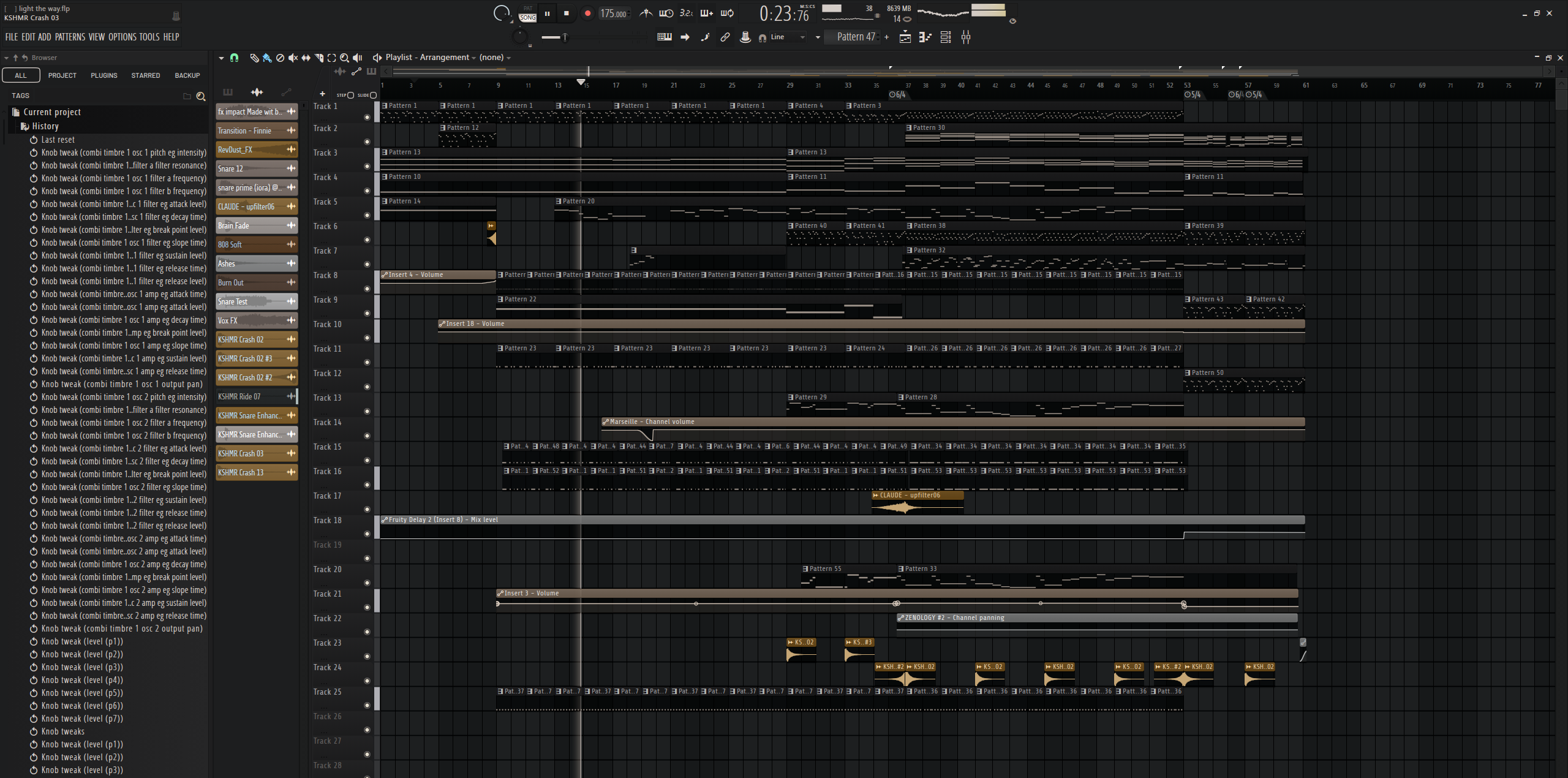The width and height of the screenshot is (1568, 778).
Task: Toggle the playlist snap magnet icon
Action: pyautogui.click(x=234, y=58)
